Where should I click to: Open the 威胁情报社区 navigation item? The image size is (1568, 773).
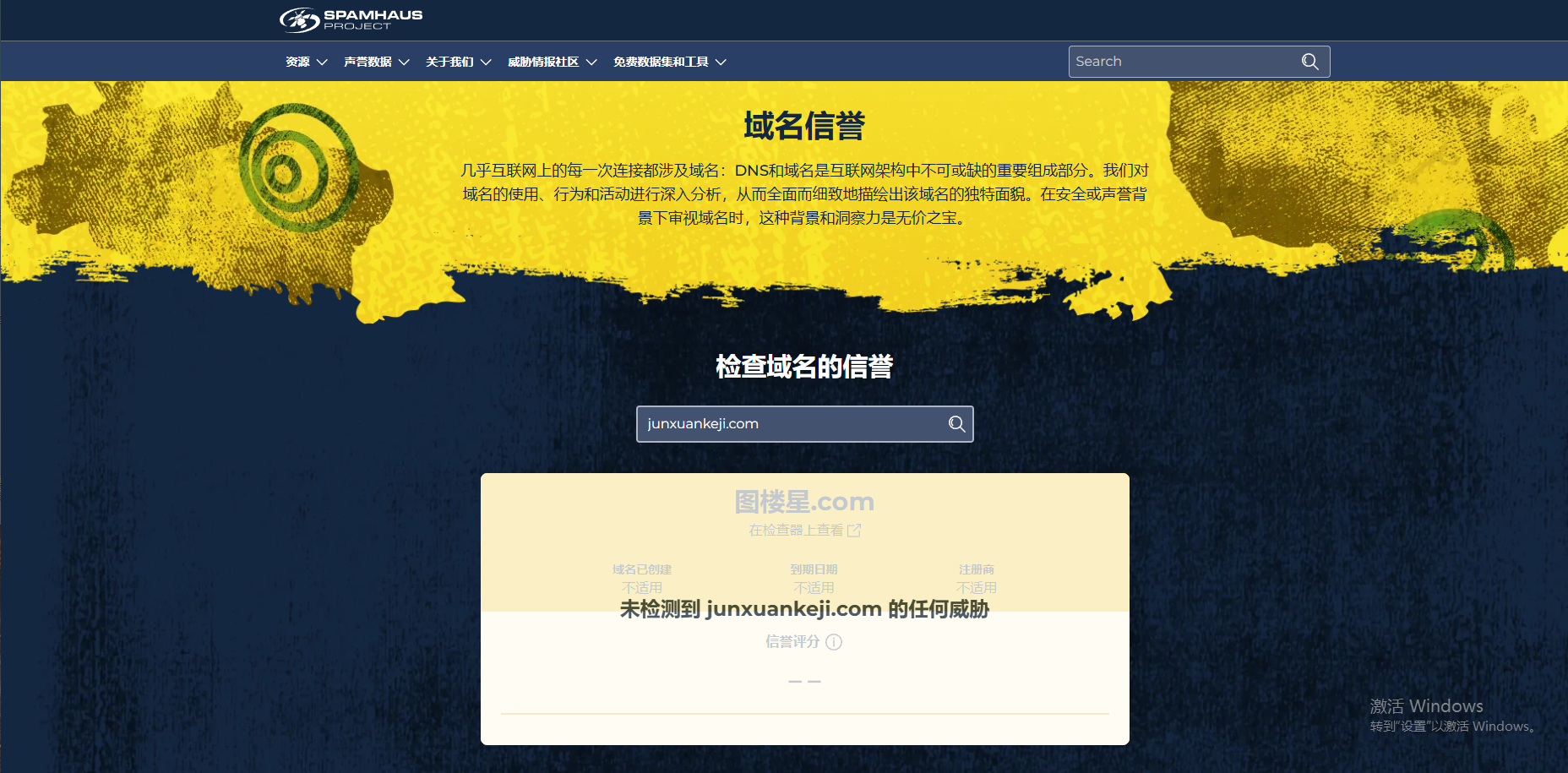[543, 62]
